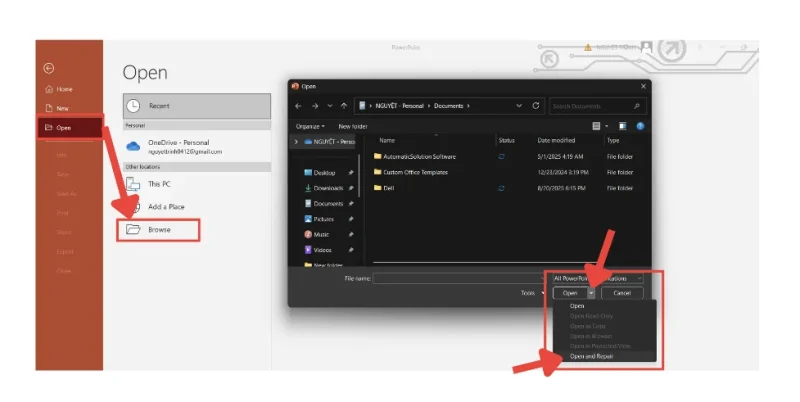Click the Forward arrow in Open dialog
Screen dimensions: 800x402
pos(315,106)
